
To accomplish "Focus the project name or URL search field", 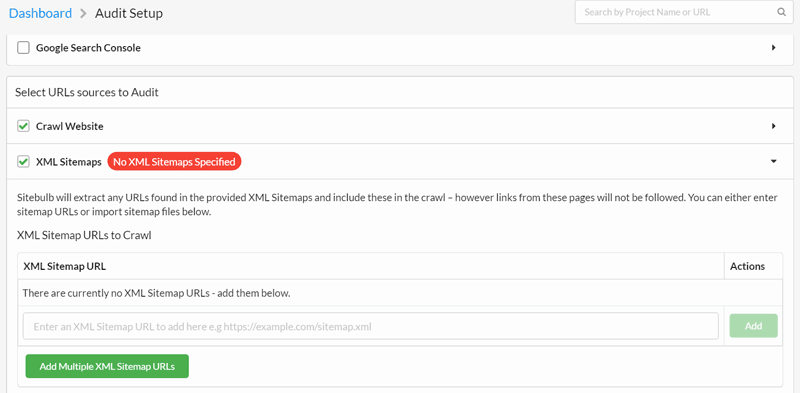I will point(684,12).
